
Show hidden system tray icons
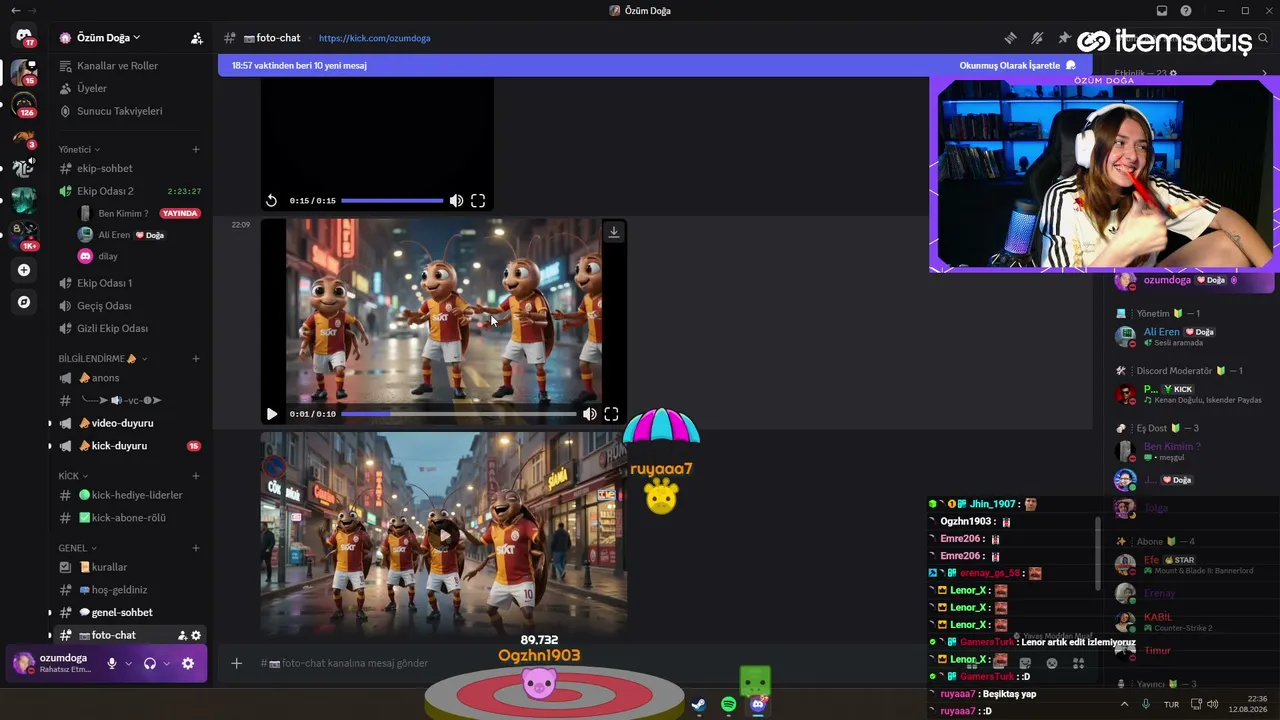(1124, 704)
